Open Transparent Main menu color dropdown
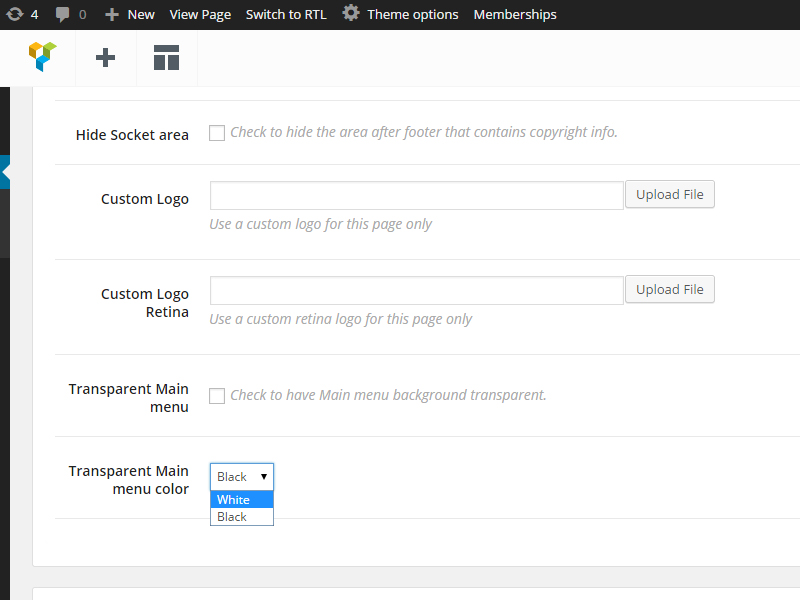This screenshot has width=800, height=600. 242,477
